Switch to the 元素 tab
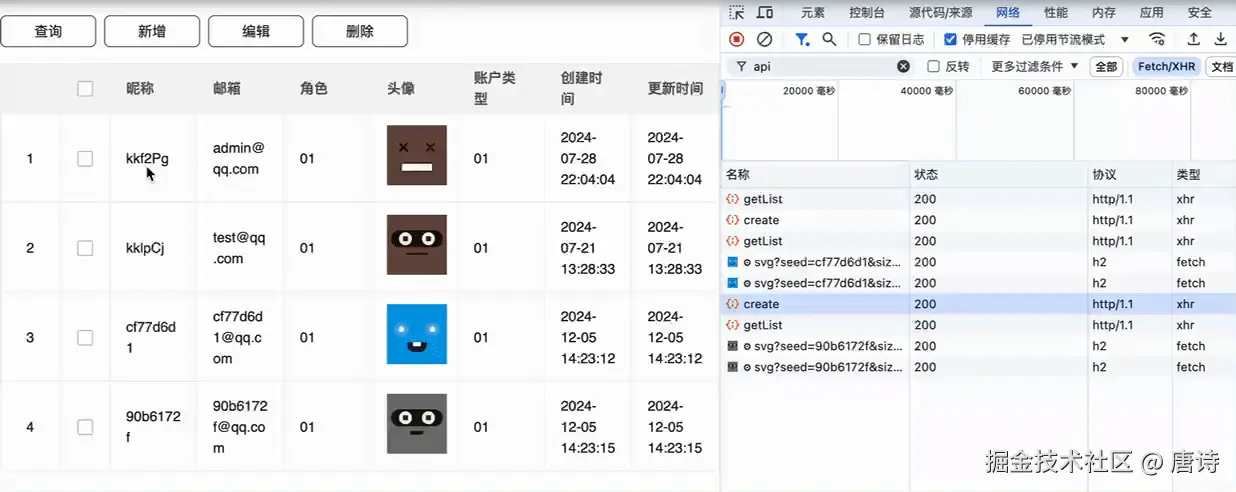The width and height of the screenshot is (1236, 492). 813,13
